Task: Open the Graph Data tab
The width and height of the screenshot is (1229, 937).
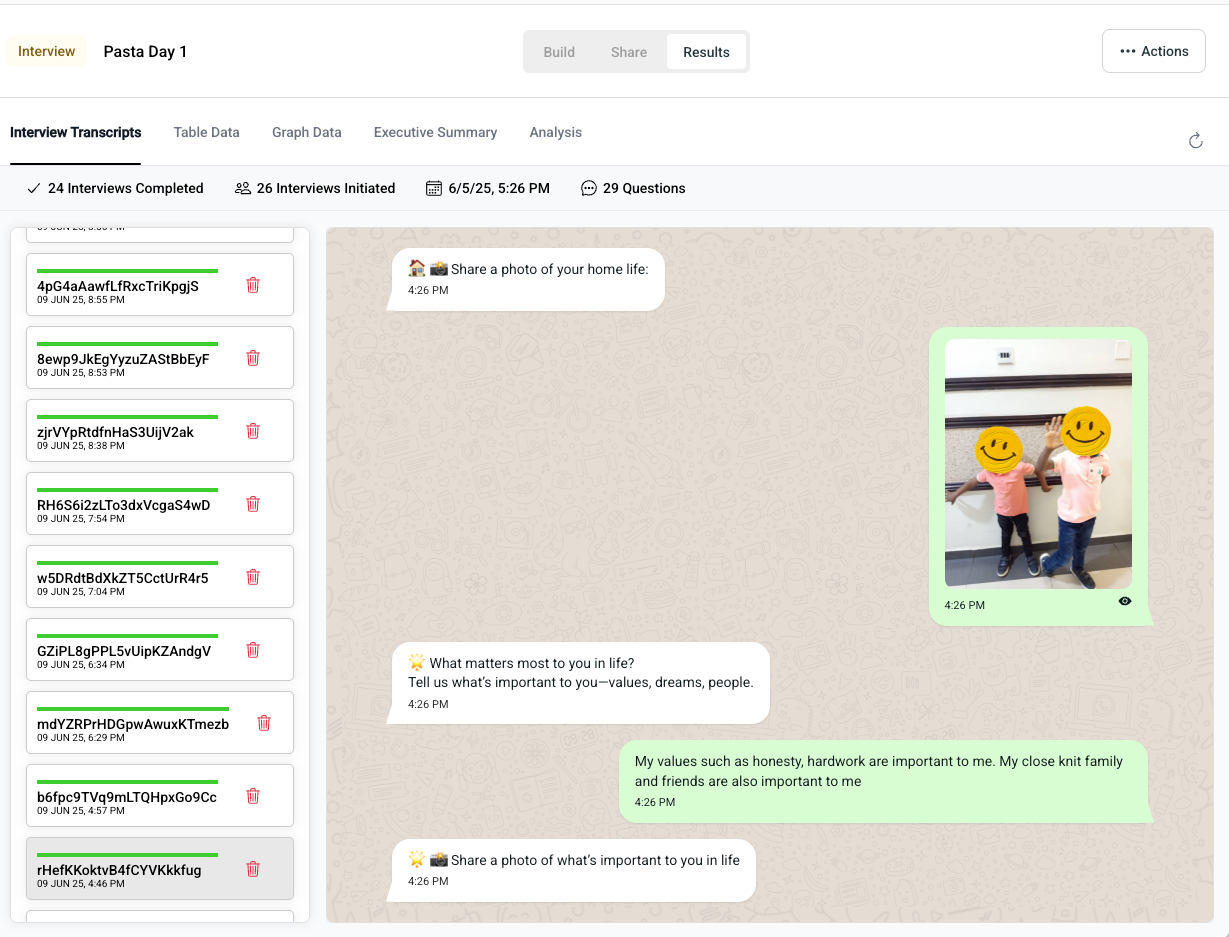Action: click(x=307, y=132)
